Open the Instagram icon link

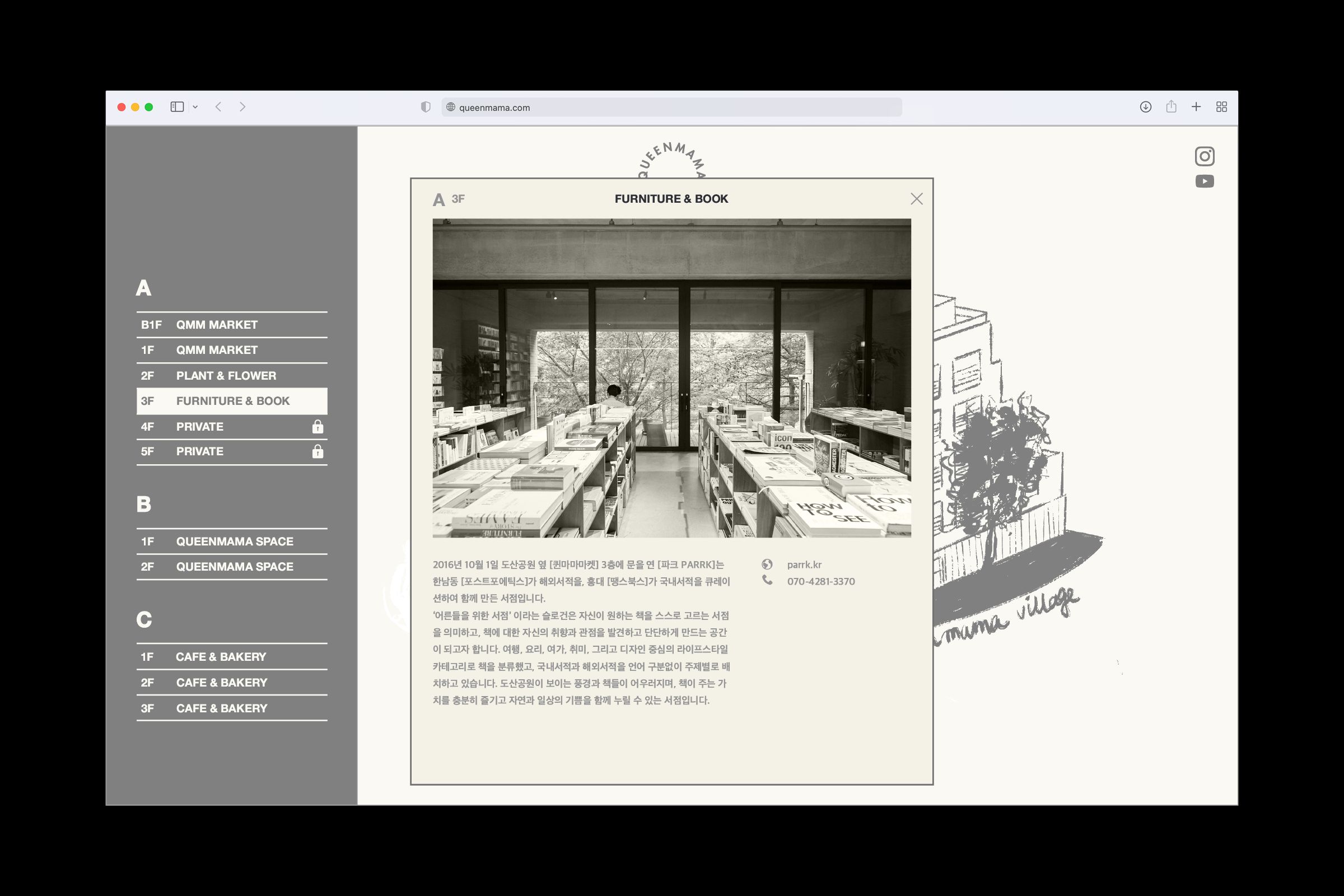(x=1204, y=156)
